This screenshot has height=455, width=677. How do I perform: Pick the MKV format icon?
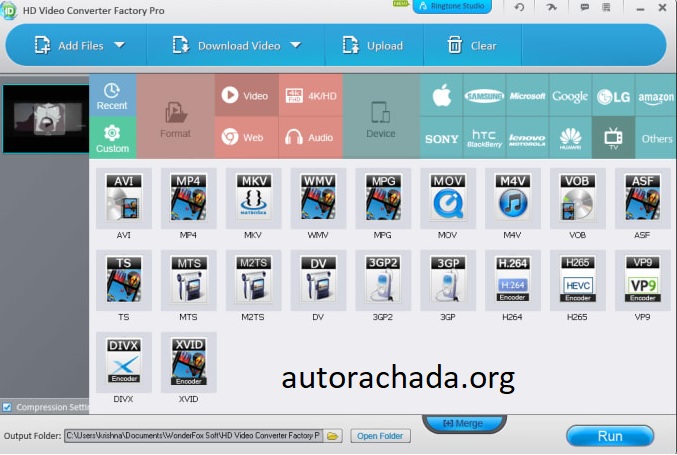click(x=253, y=198)
